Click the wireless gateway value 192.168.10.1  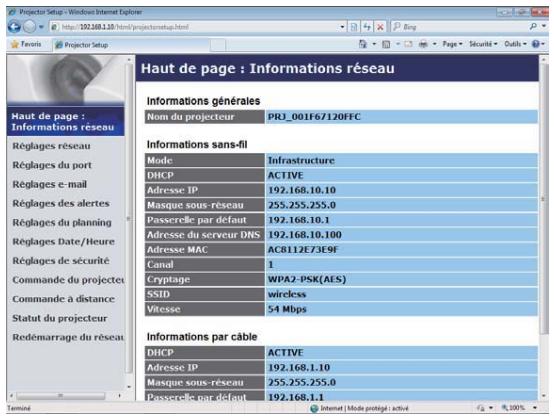pos(299,220)
